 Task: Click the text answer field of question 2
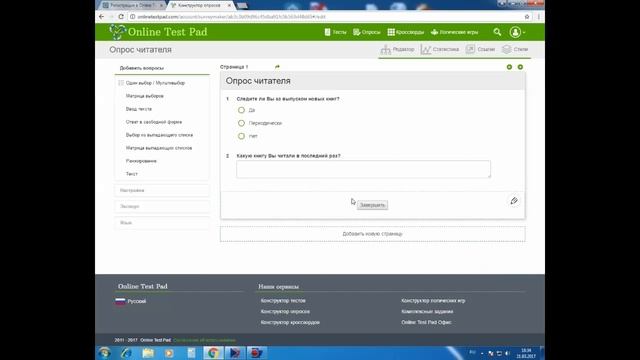[x=363, y=169]
